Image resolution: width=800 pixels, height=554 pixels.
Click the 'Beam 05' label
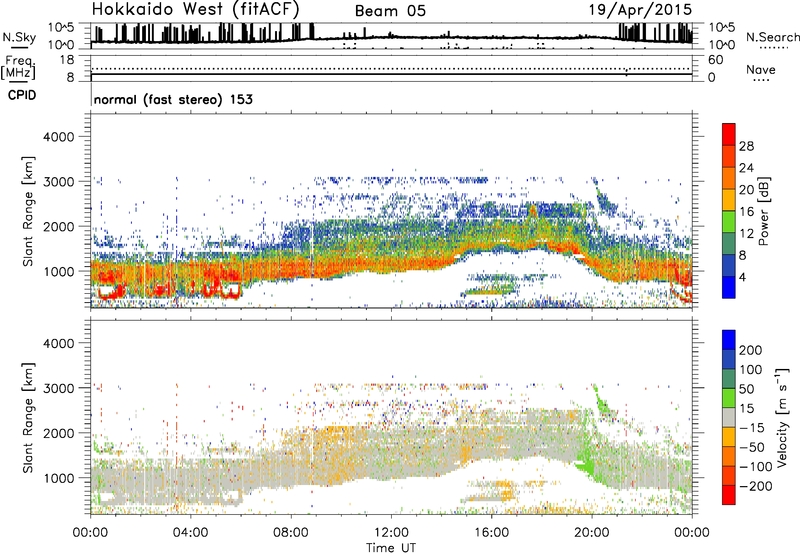[390, 11]
